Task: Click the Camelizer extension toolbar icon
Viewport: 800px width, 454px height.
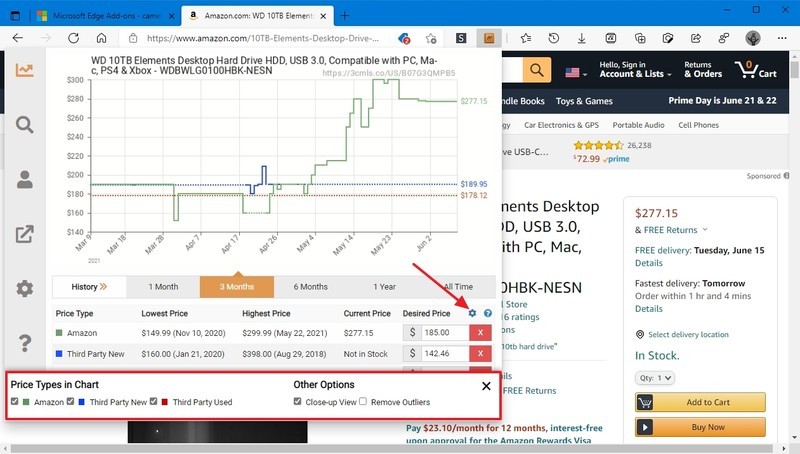Action: coord(489,38)
